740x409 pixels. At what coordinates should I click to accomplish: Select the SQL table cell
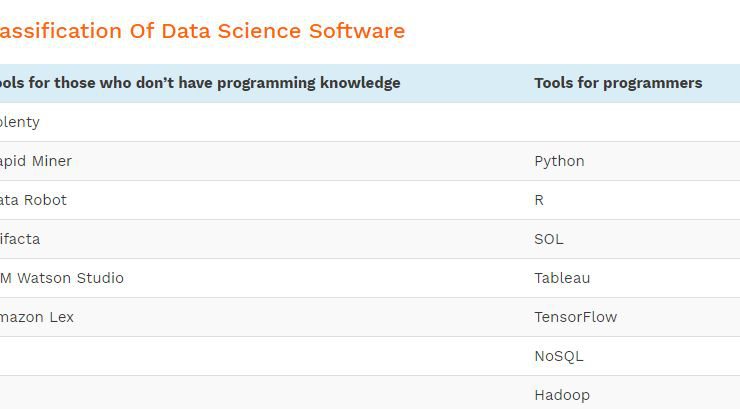(548, 239)
